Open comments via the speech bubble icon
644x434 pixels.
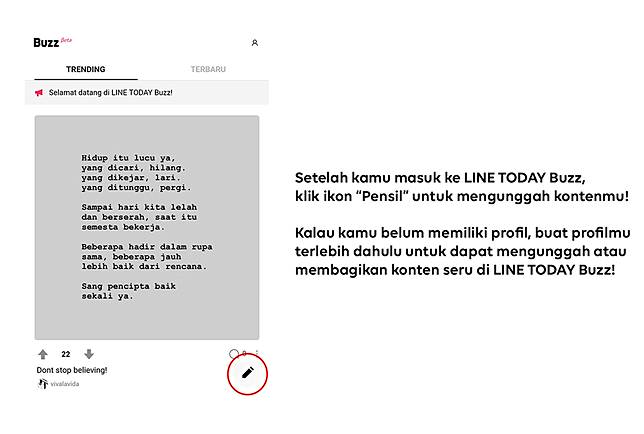point(234,354)
